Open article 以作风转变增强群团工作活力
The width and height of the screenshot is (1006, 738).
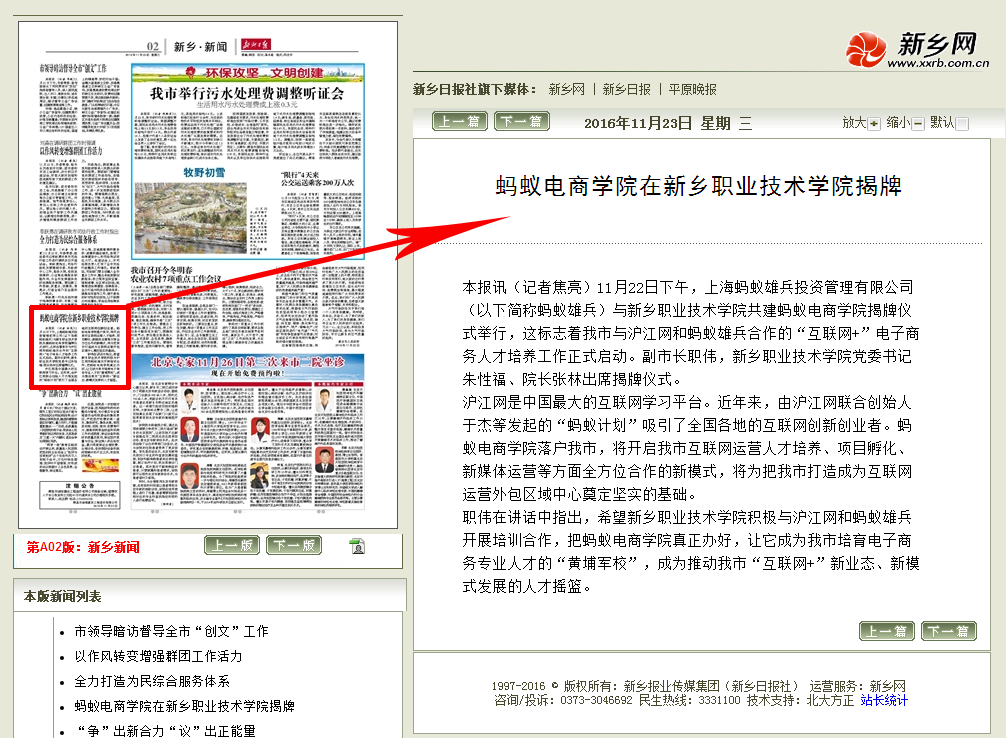(x=158, y=657)
